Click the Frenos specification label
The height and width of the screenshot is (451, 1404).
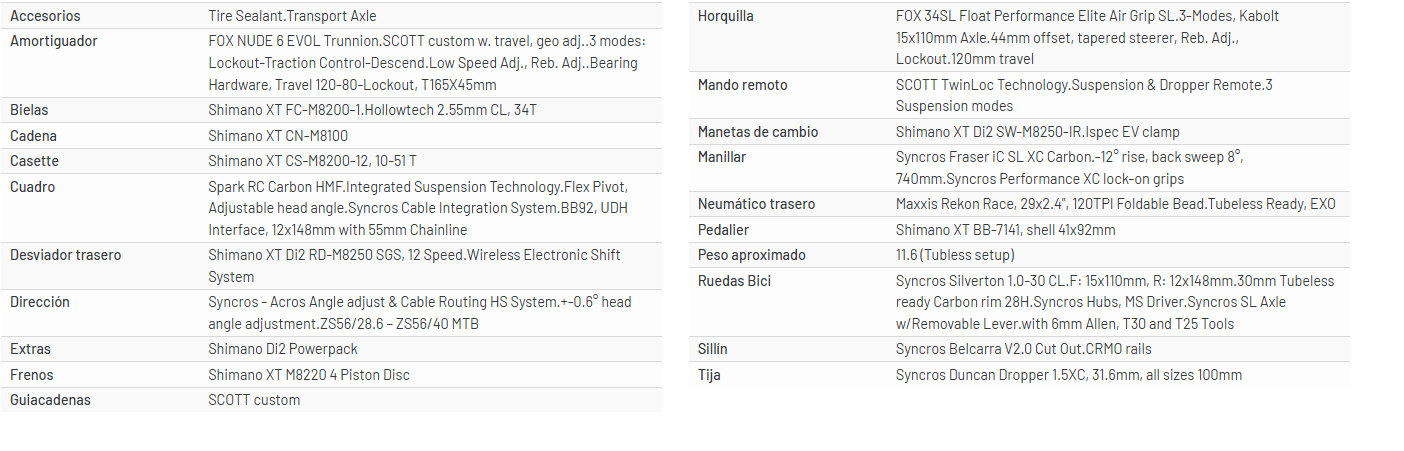pos(32,375)
